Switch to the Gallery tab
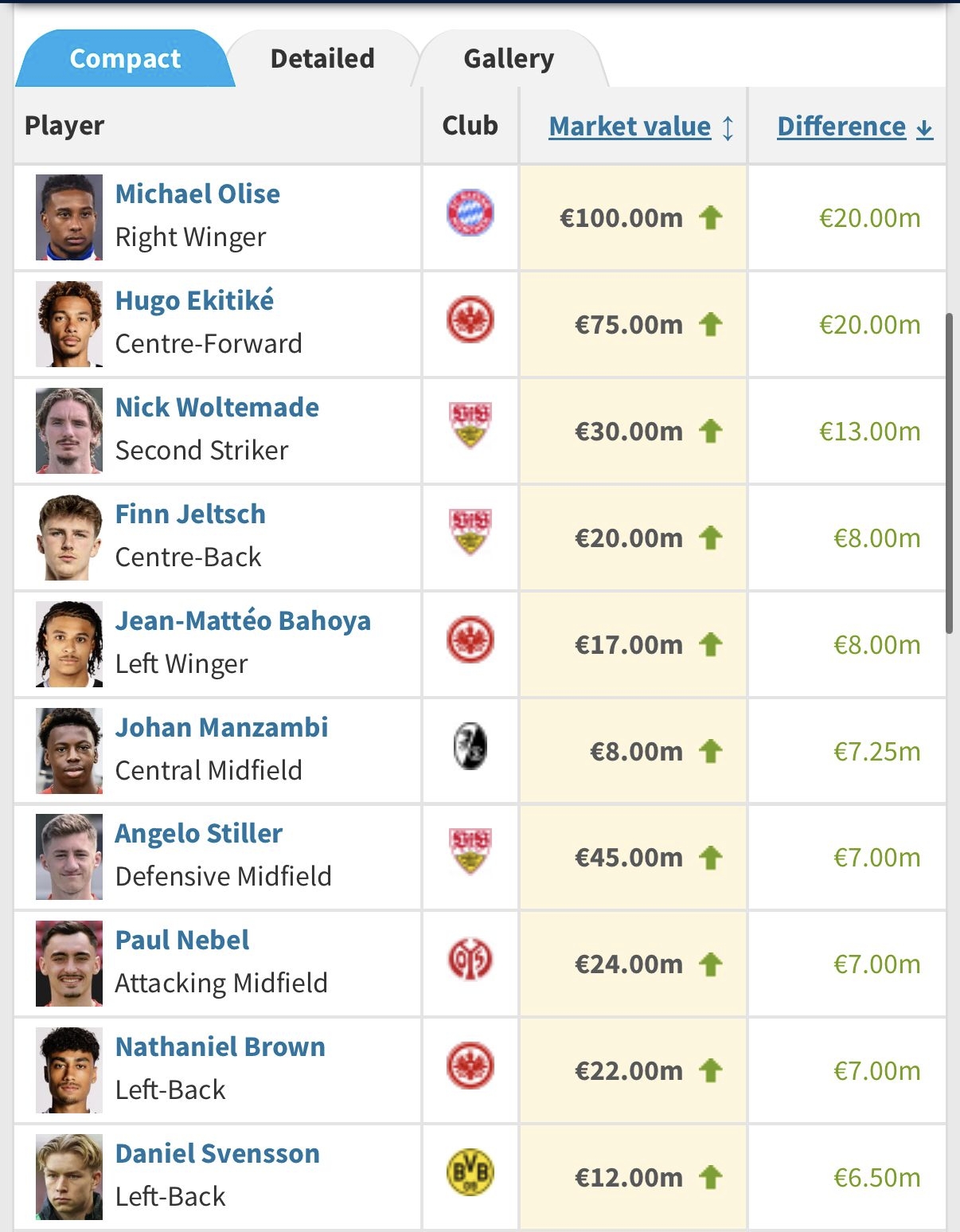 pos(509,59)
